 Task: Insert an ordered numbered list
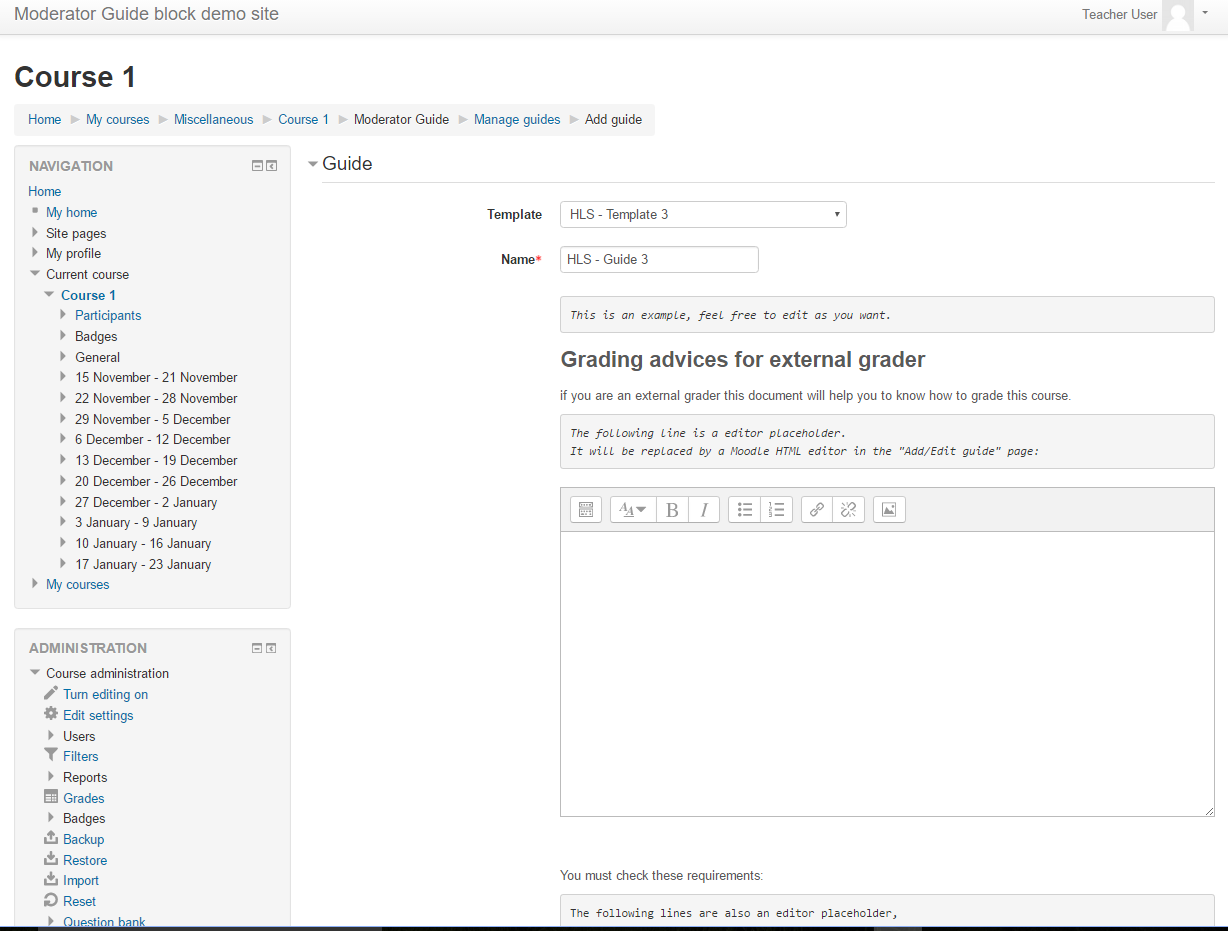coord(777,509)
